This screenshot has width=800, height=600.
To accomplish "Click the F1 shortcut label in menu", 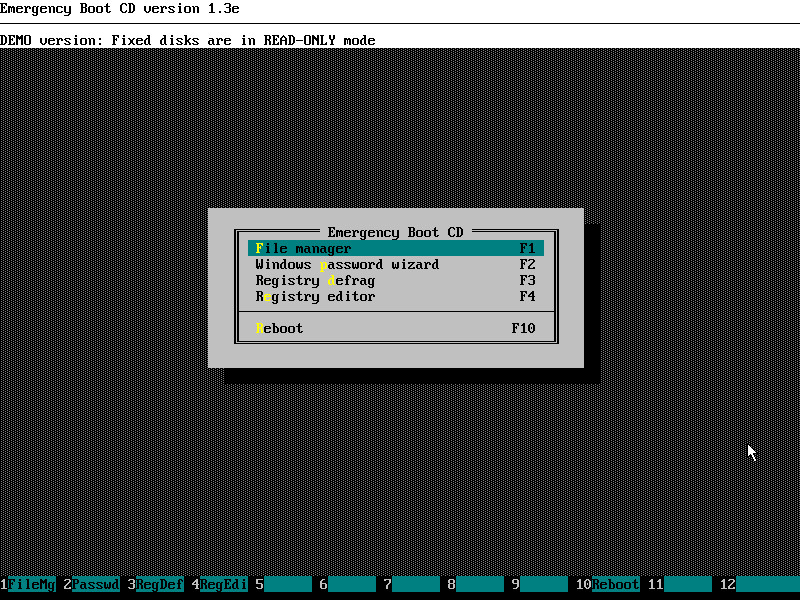I will pyautogui.click(x=528, y=248).
